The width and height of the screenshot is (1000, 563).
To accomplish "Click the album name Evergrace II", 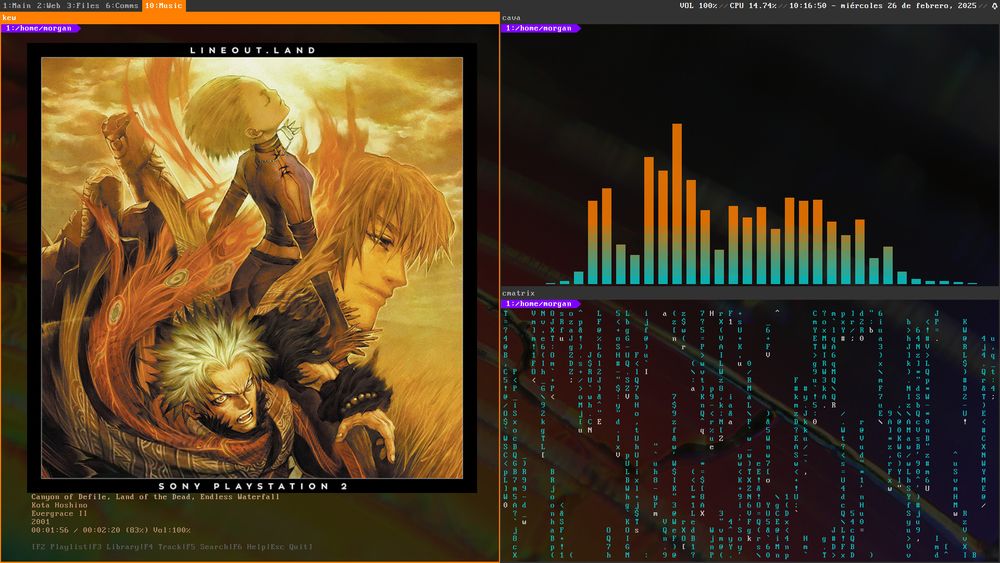I will coord(59,513).
